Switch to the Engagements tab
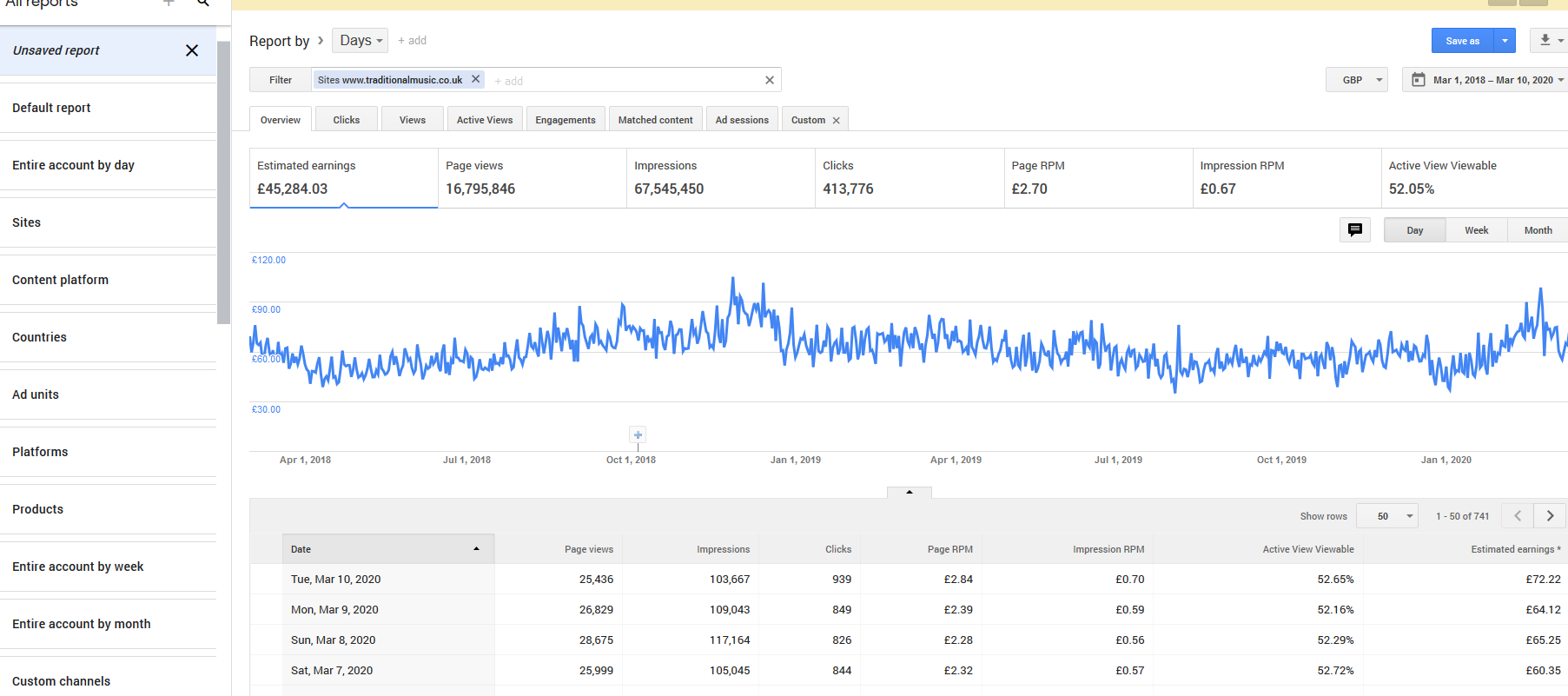The image size is (1568, 696). click(x=566, y=120)
